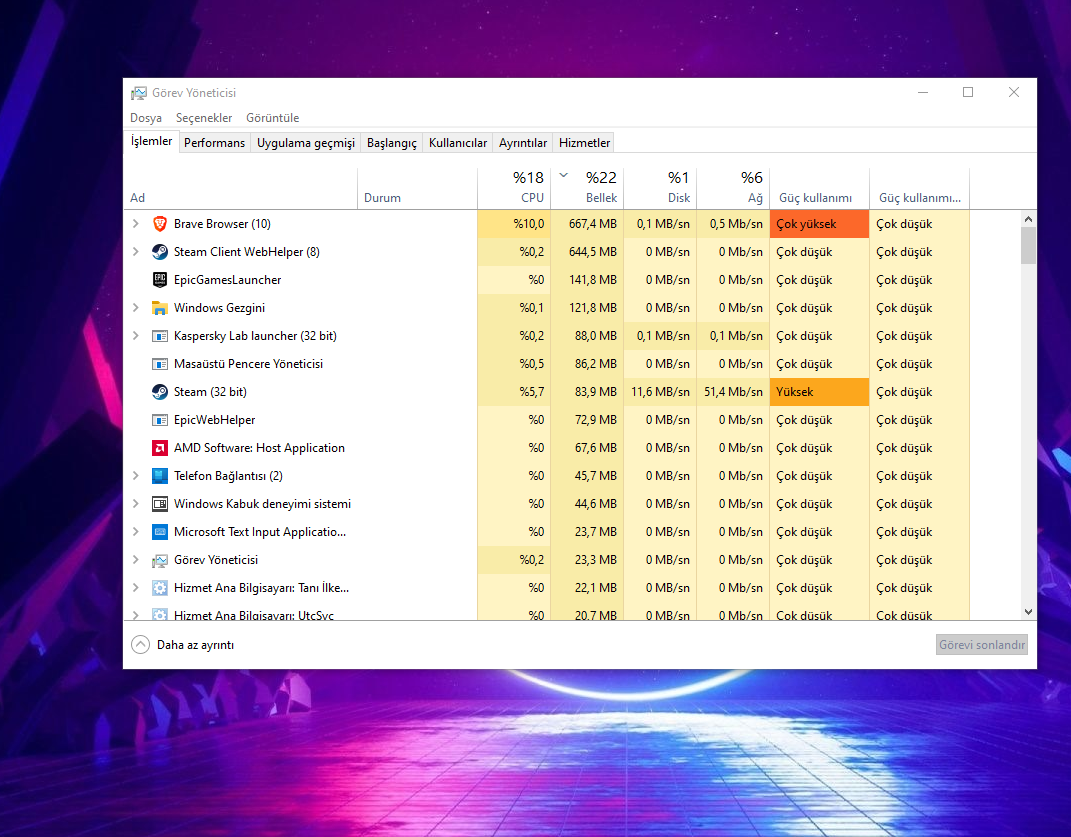Switch to Uygulama geçmişi tab
Image resolution: width=1071 pixels, height=837 pixels.
coord(306,143)
